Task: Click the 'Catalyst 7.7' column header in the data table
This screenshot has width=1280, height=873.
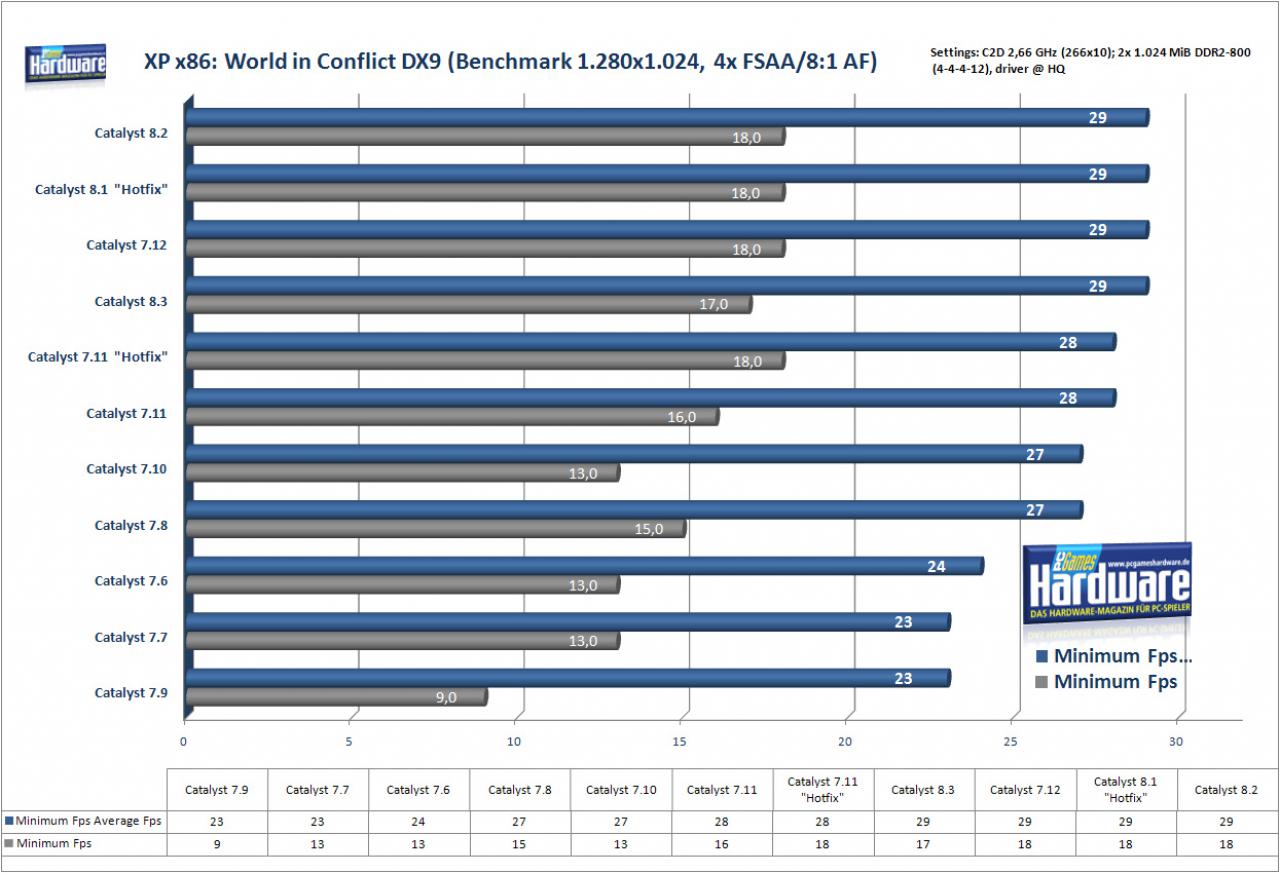Action: (318, 790)
